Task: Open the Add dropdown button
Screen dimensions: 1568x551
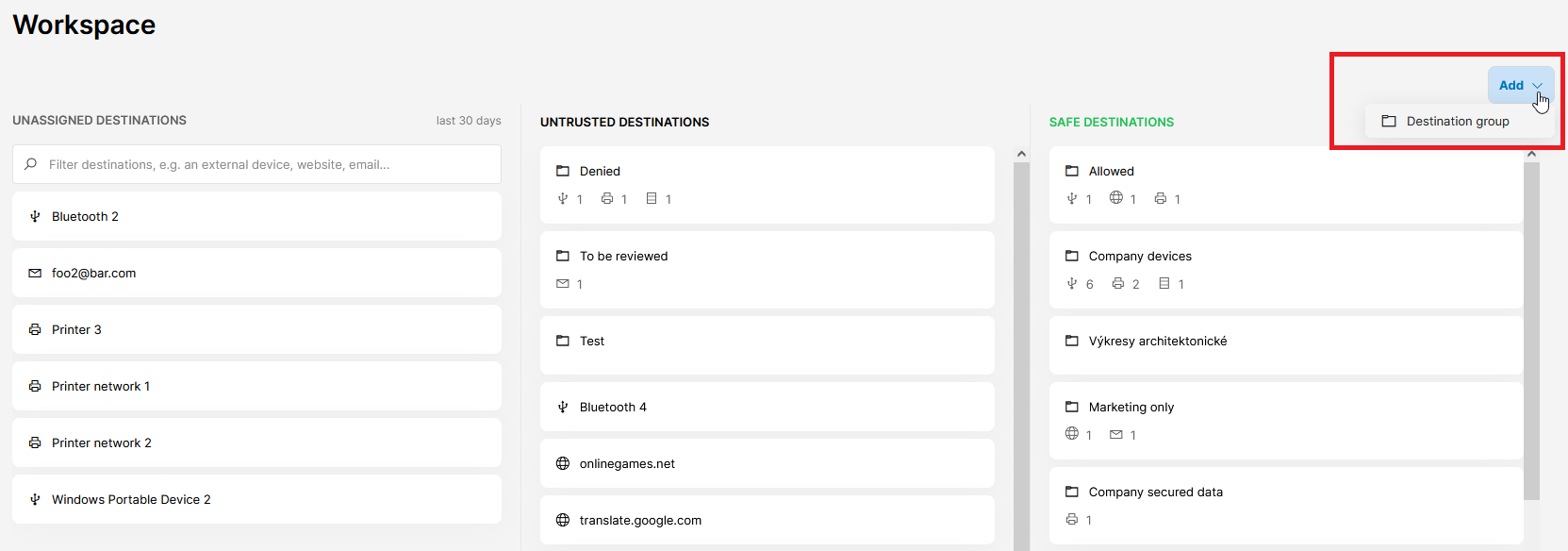Action: tap(1520, 85)
